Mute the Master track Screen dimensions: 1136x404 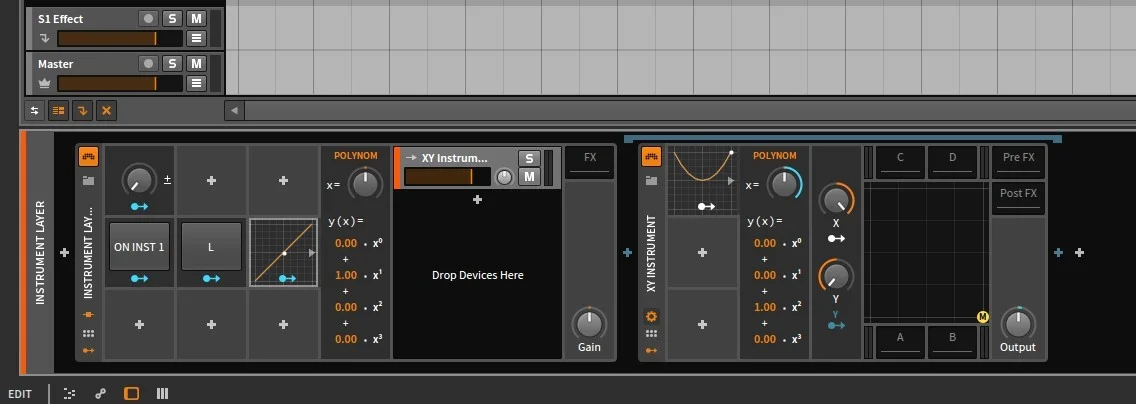click(196, 64)
